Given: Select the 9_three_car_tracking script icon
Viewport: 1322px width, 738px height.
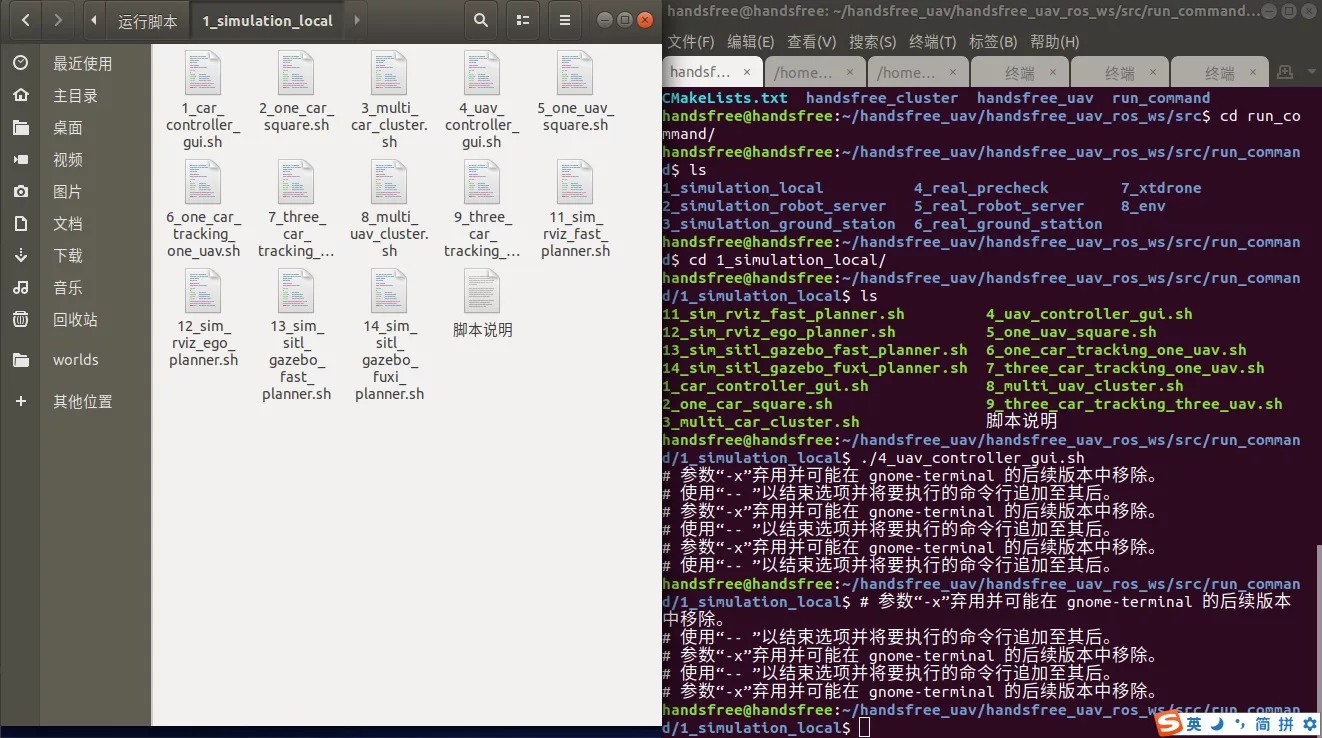Looking at the screenshot, I should pyautogui.click(x=482, y=182).
